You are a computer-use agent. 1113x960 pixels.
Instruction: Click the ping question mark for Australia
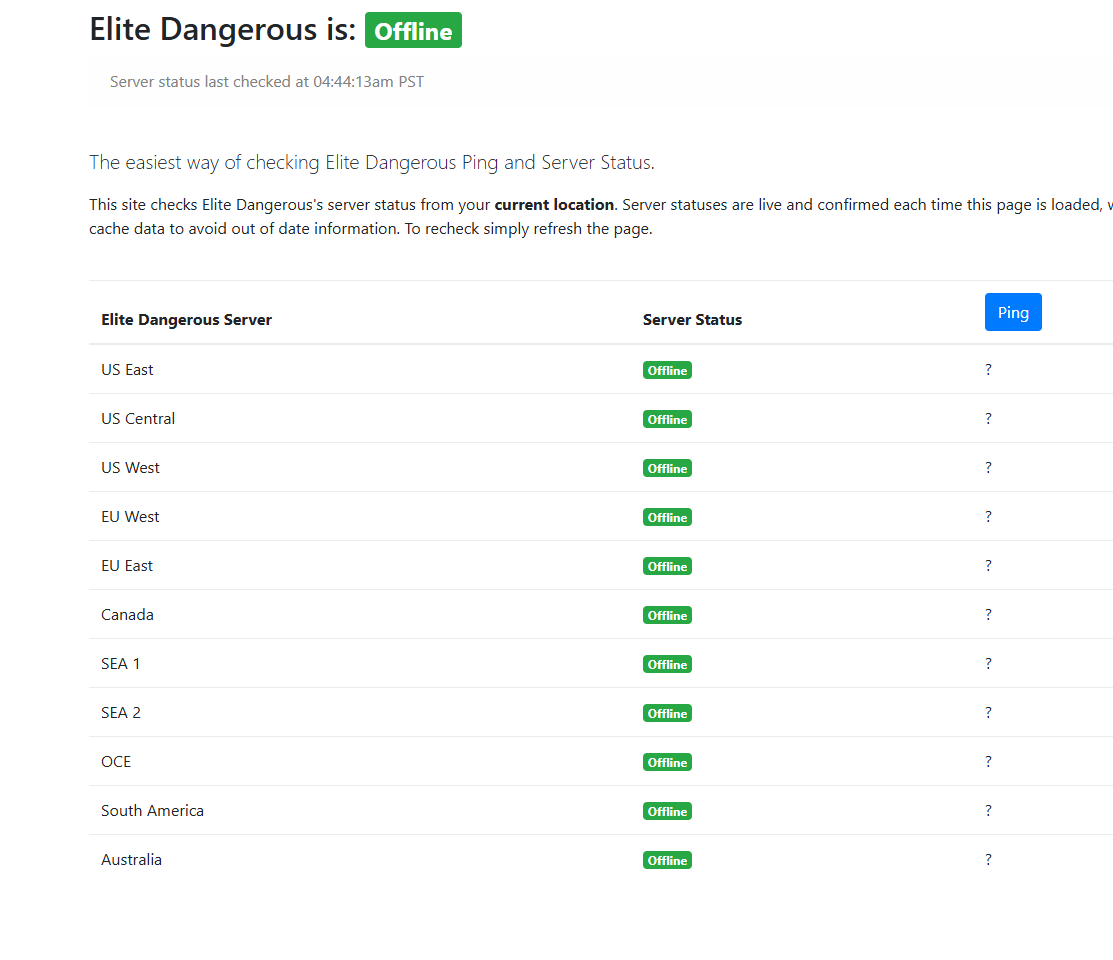click(x=988, y=859)
